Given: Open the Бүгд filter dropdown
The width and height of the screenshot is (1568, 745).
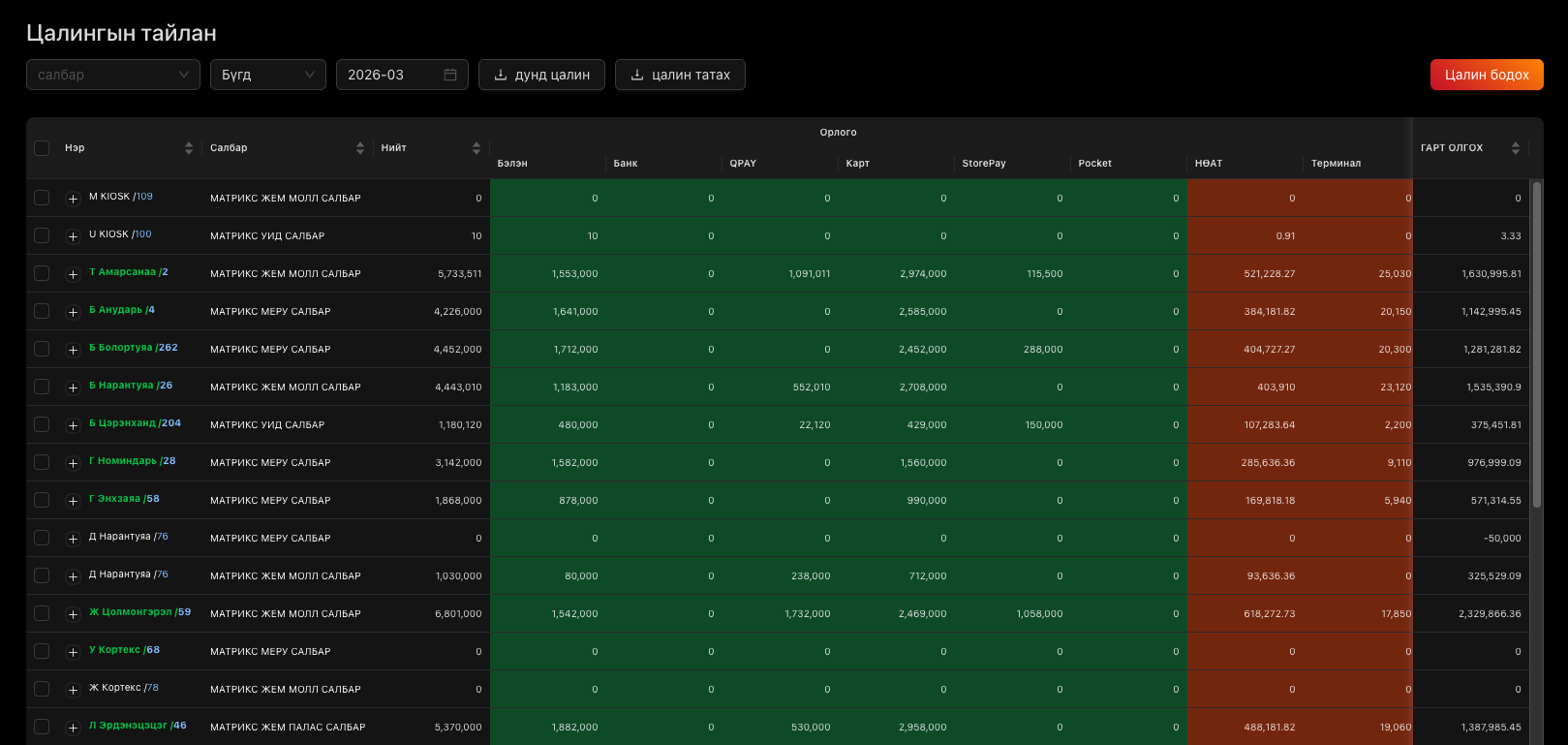Looking at the screenshot, I should [x=267, y=75].
